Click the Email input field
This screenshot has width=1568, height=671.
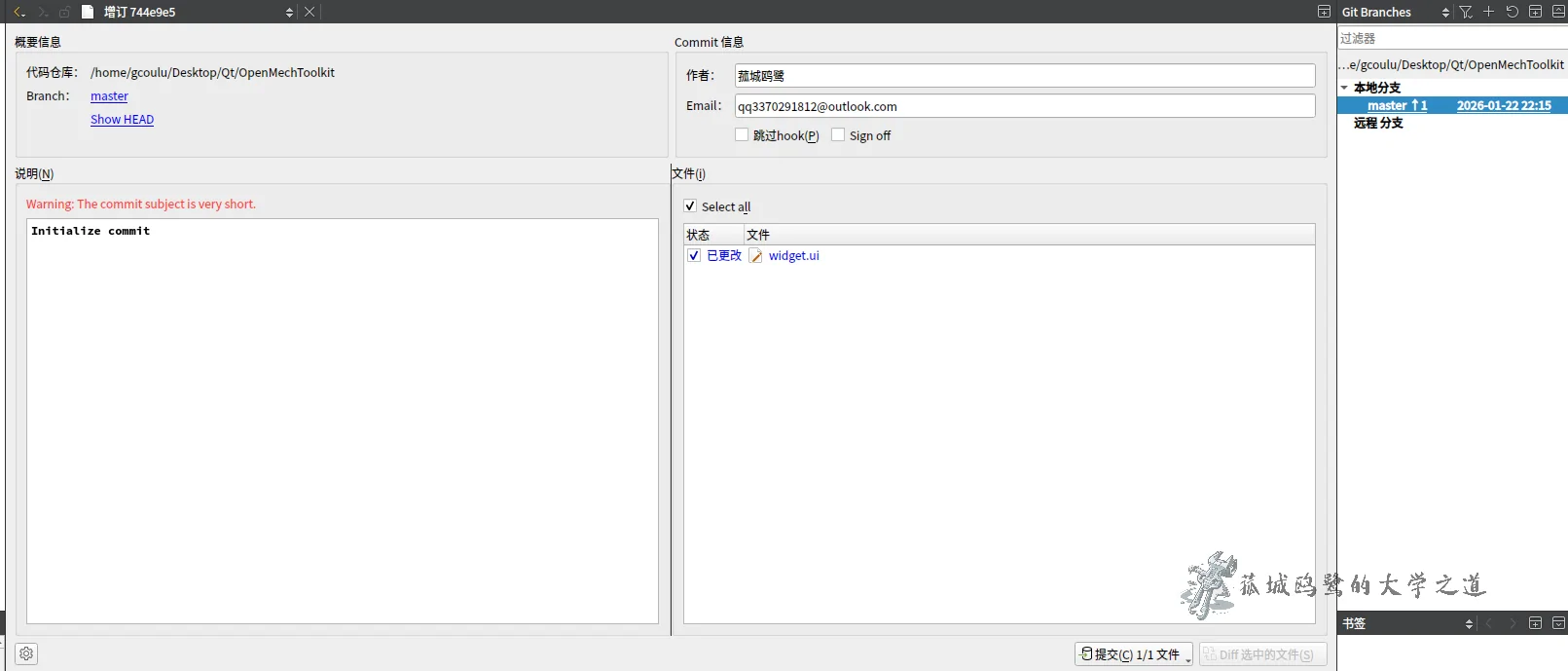[x=1024, y=106]
